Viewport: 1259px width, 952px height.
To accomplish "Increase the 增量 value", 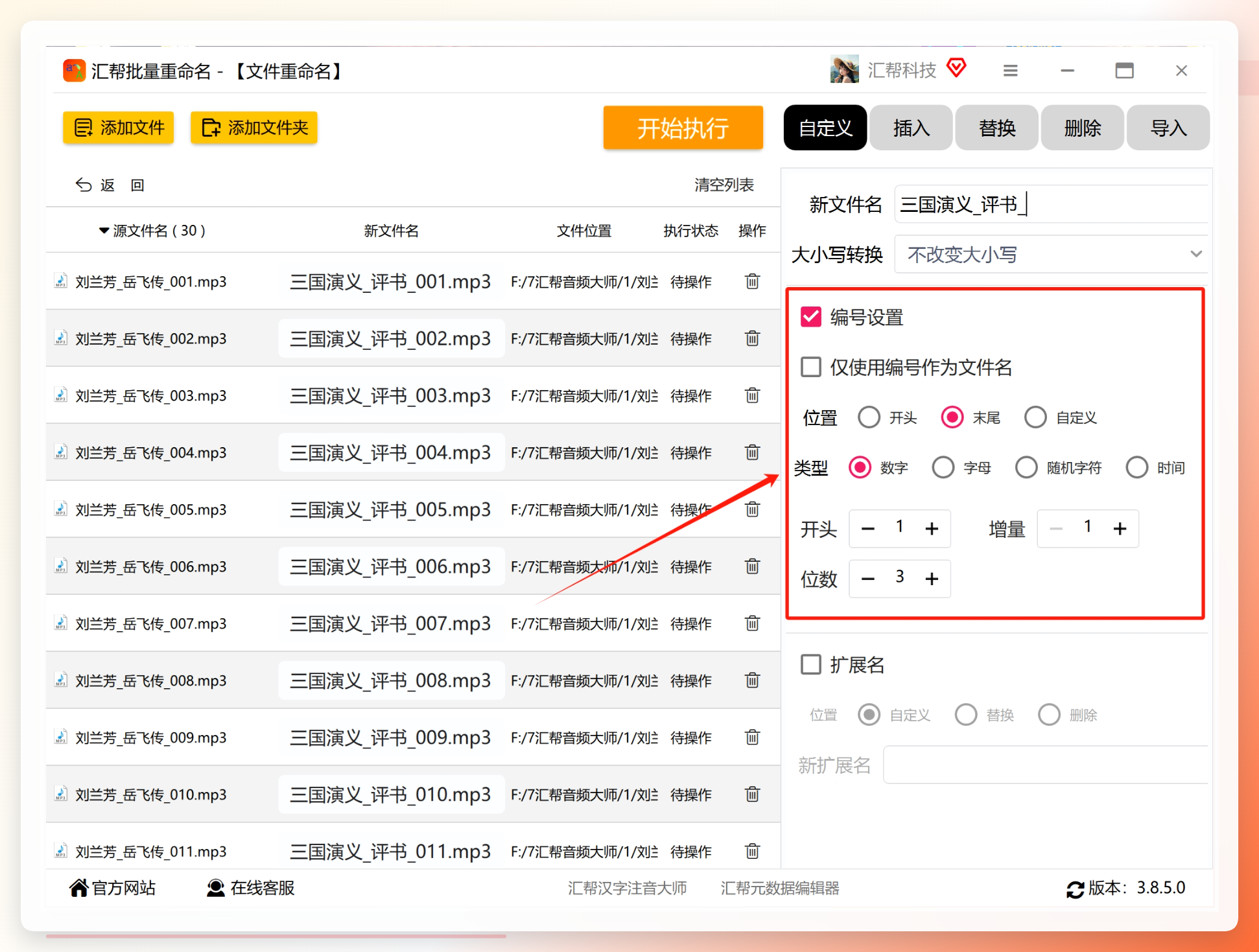I will 1120,529.
